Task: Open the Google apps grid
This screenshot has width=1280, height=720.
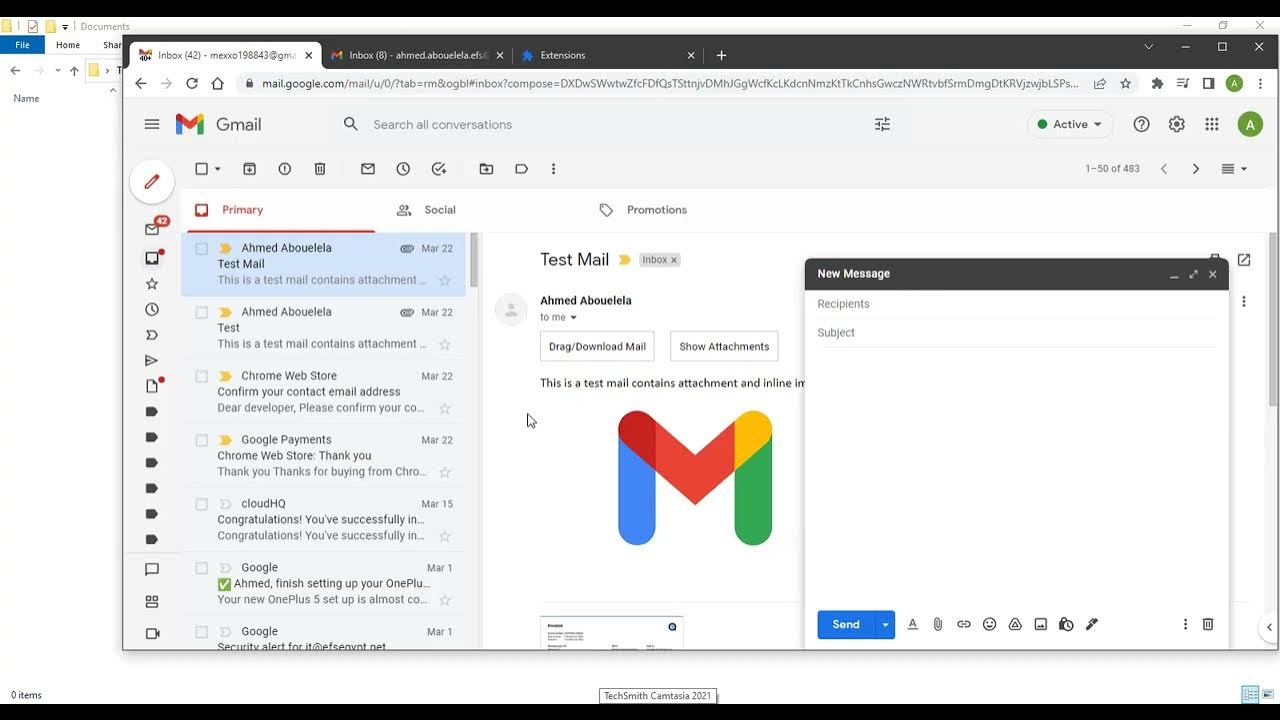Action: click(x=1212, y=124)
